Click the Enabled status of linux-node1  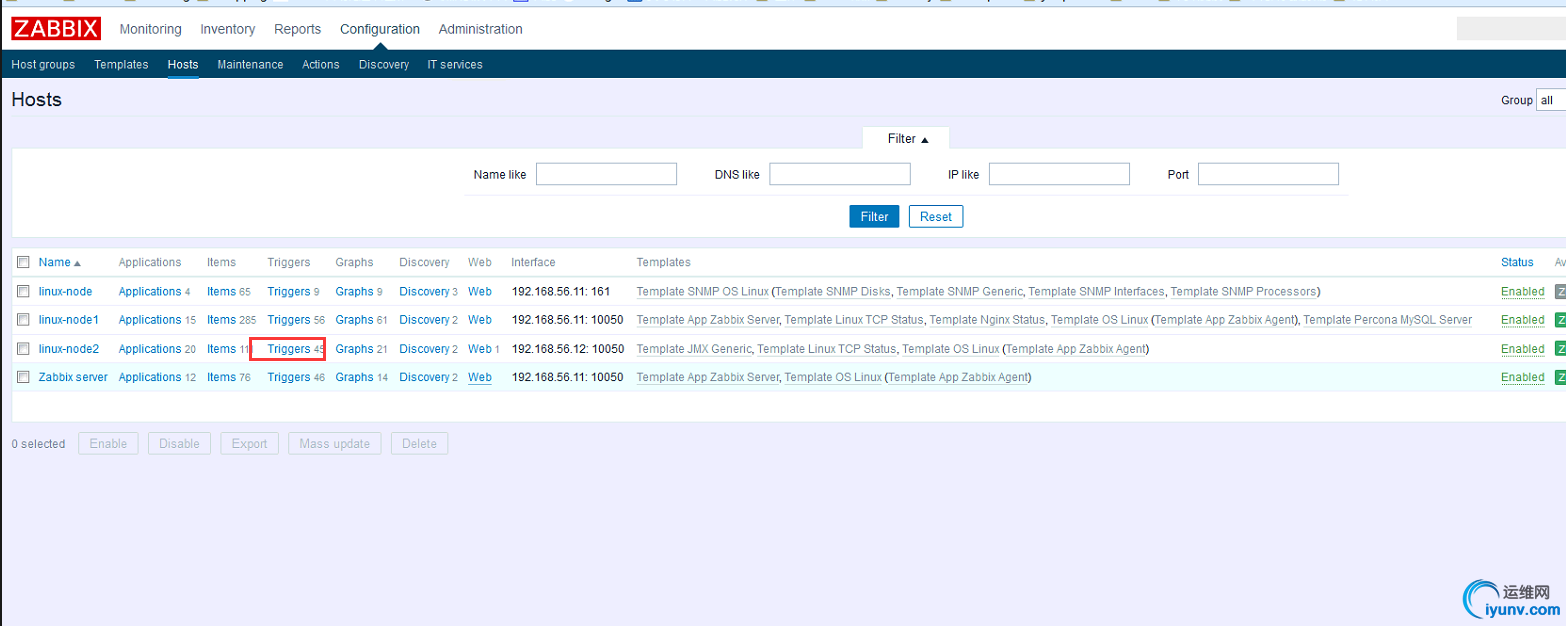click(1523, 320)
